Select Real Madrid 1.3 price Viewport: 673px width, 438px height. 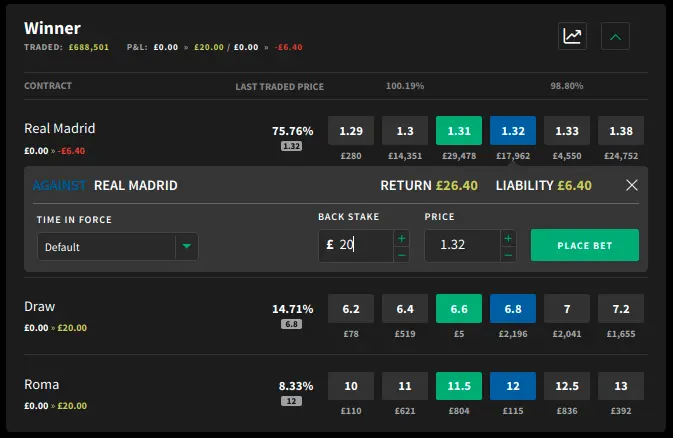[405, 131]
